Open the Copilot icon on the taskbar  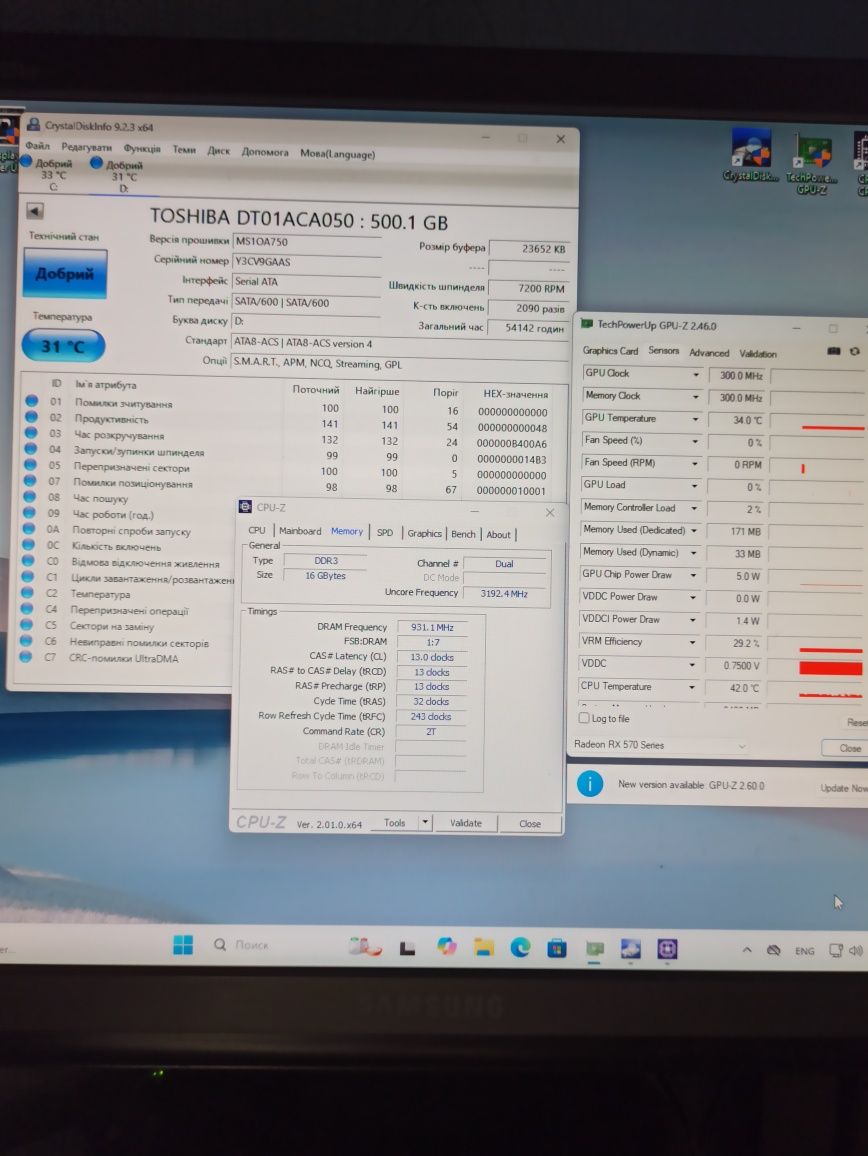446,947
